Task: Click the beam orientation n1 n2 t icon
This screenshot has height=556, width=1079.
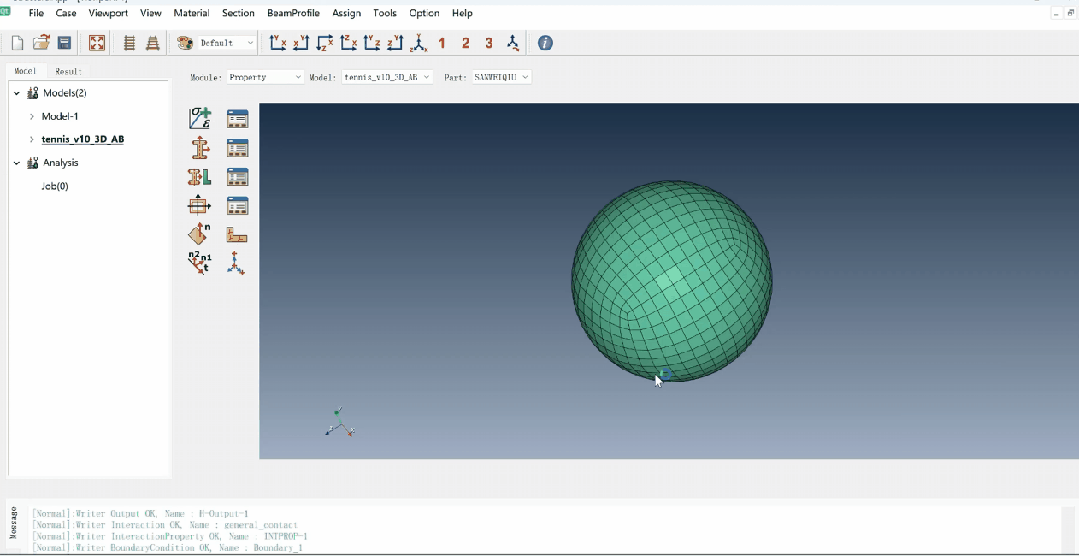Action: click(x=200, y=264)
